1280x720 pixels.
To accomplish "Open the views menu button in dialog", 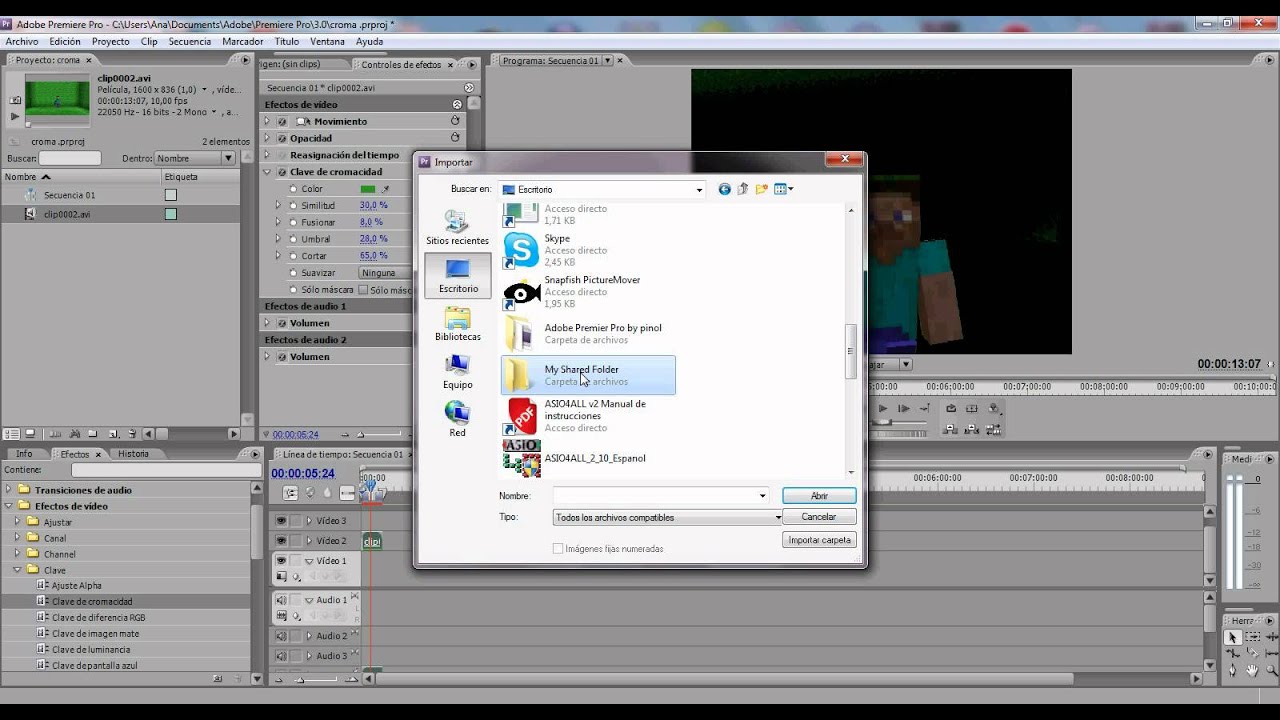I will click(x=784, y=189).
